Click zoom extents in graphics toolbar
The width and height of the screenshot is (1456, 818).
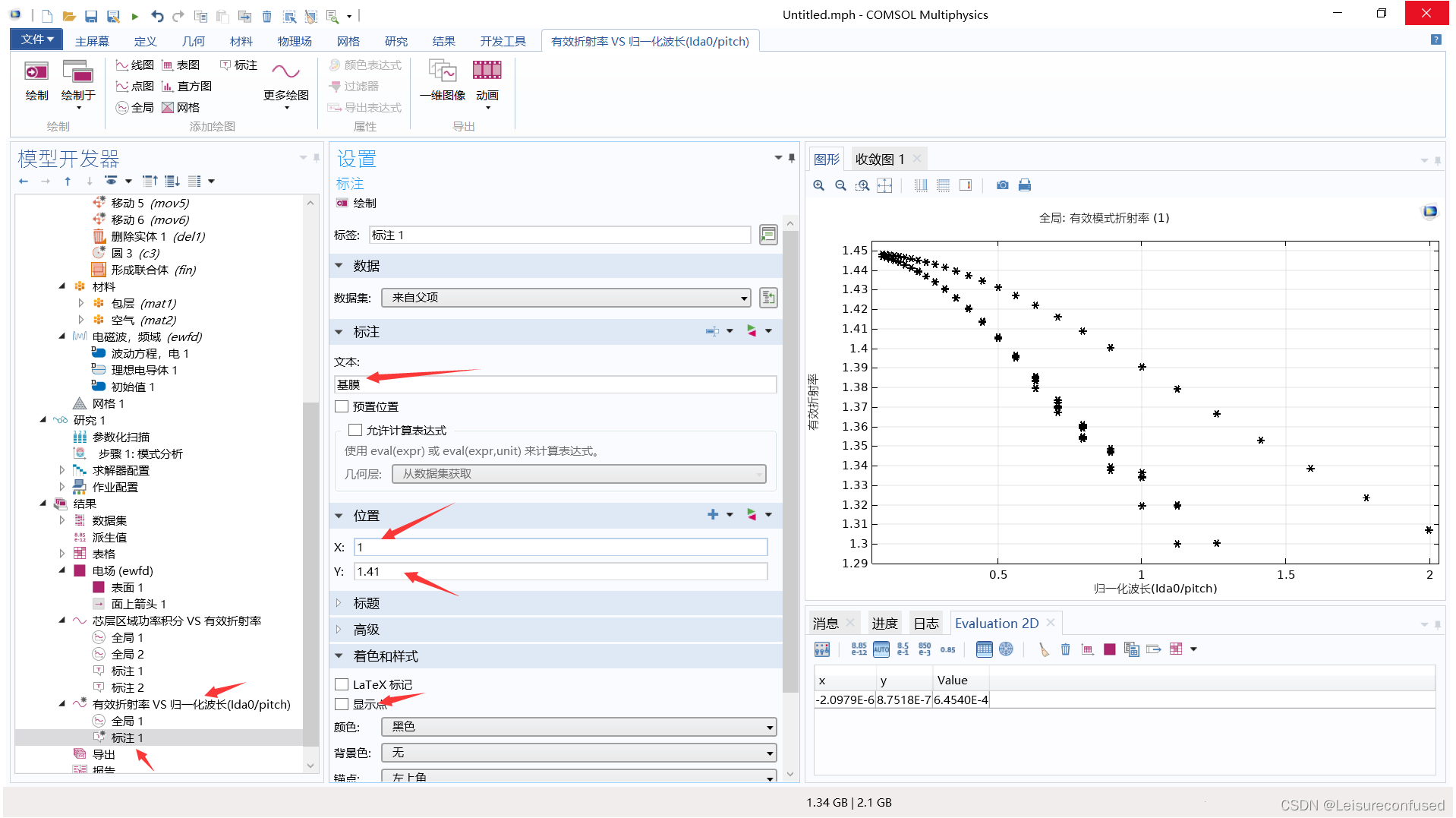884,185
